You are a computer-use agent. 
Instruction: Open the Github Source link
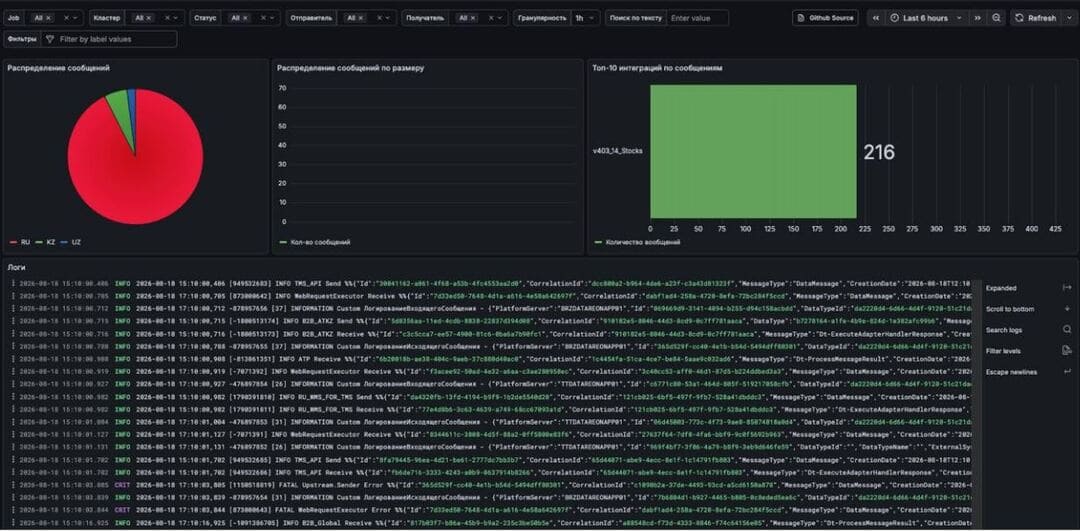[825, 18]
